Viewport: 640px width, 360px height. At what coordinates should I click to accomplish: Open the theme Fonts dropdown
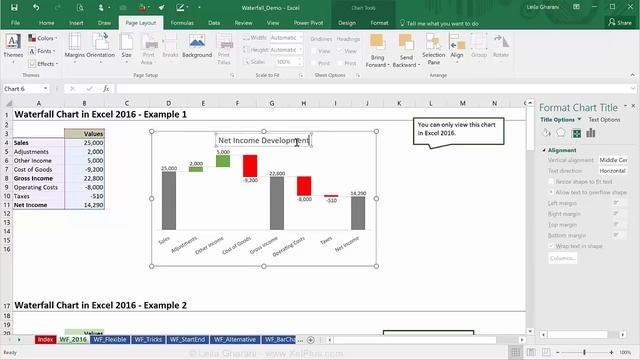[42, 51]
